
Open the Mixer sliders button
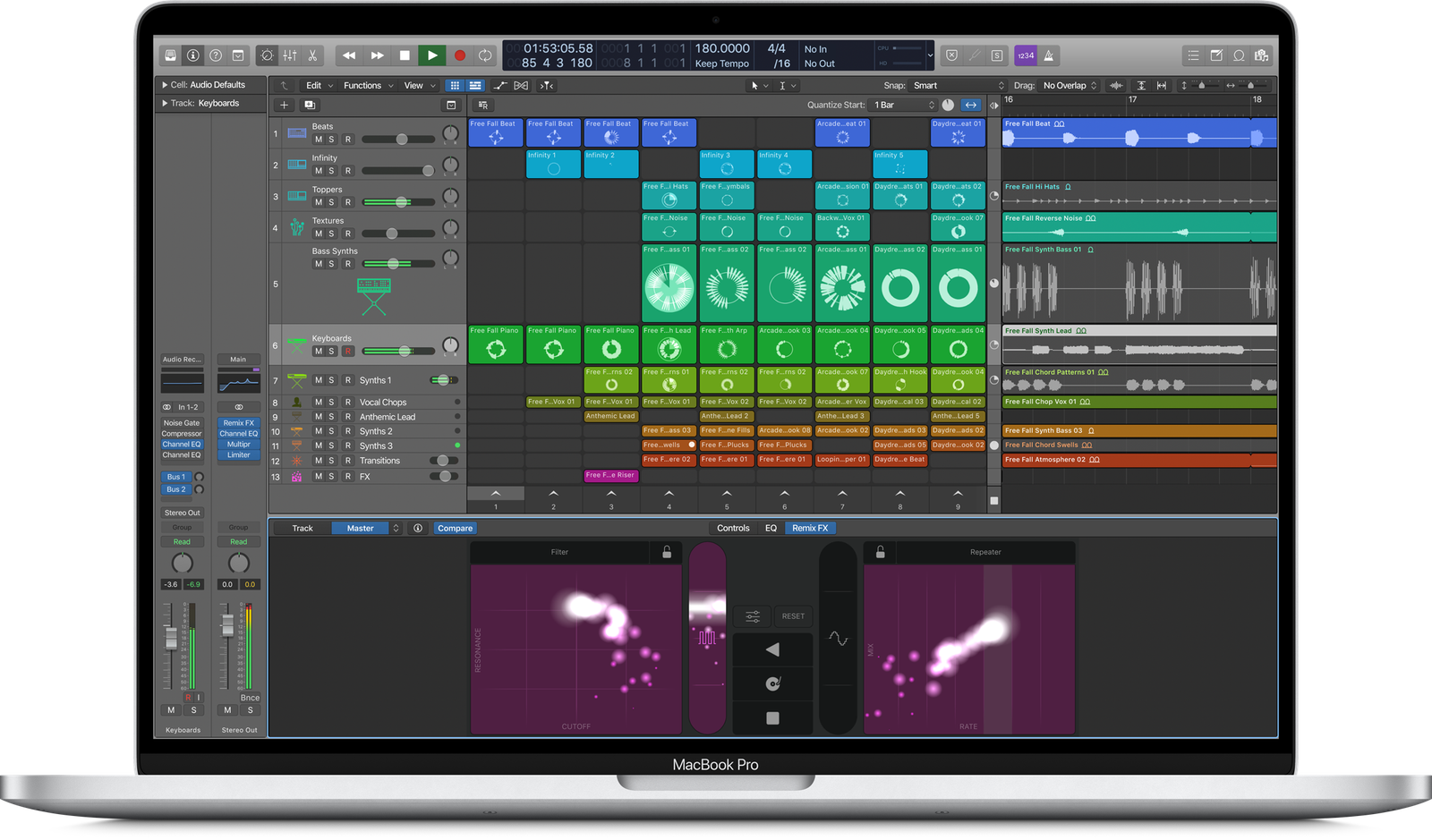(x=290, y=55)
